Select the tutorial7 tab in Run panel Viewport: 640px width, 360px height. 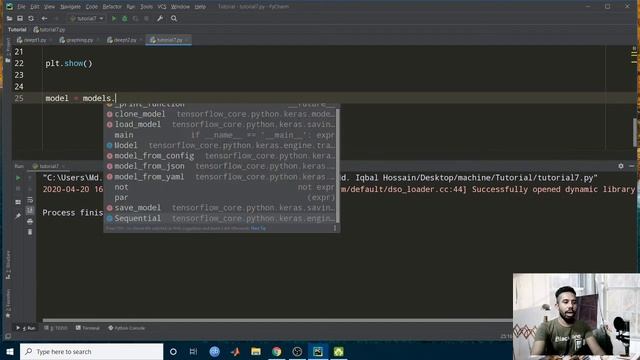(48, 166)
